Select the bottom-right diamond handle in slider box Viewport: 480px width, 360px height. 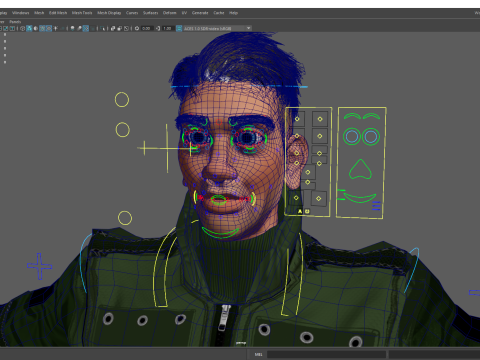click(319, 198)
